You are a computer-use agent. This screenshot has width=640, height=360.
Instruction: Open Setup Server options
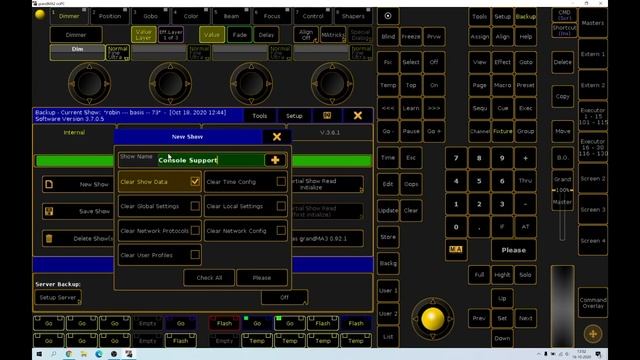tap(58, 297)
